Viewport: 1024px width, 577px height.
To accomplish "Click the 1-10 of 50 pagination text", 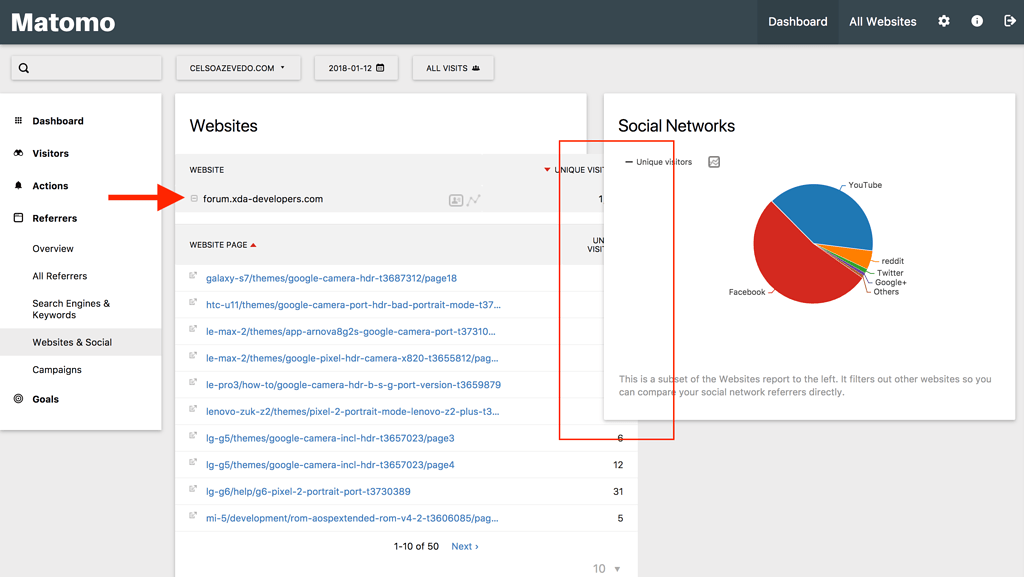I will point(416,546).
